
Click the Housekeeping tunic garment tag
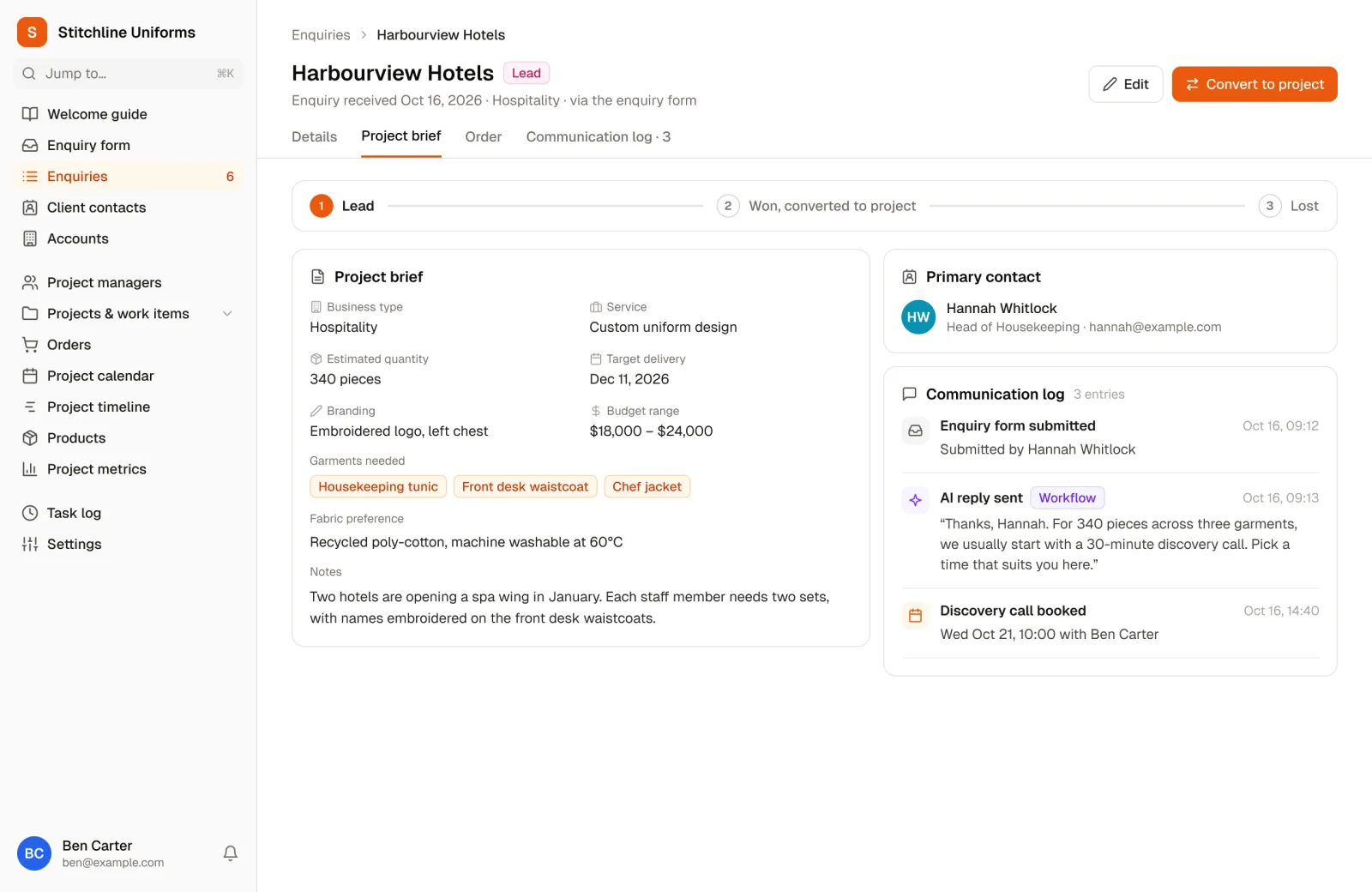(x=378, y=487)
